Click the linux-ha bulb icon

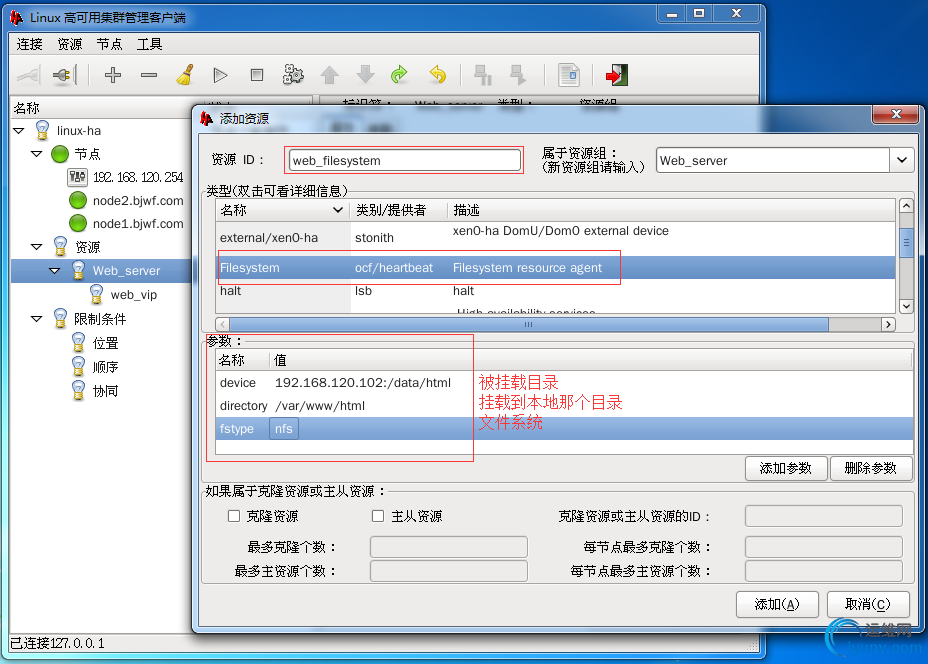pyautogui.click(x=42, y=130)
